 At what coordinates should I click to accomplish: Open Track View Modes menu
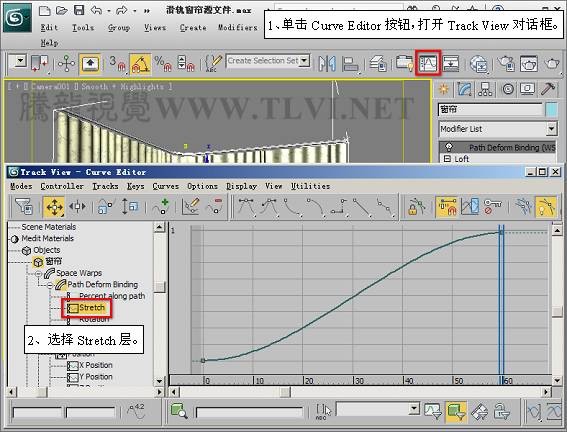[x=21, y=186]
